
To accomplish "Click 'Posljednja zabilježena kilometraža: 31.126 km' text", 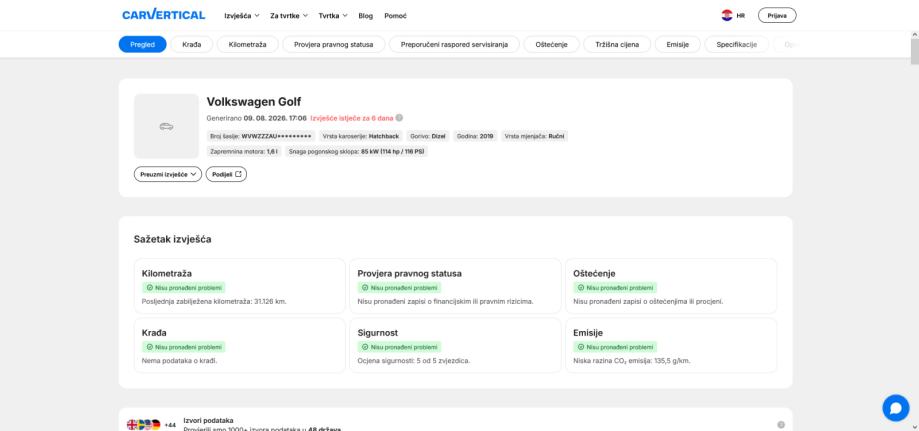I will pos(214,301).
